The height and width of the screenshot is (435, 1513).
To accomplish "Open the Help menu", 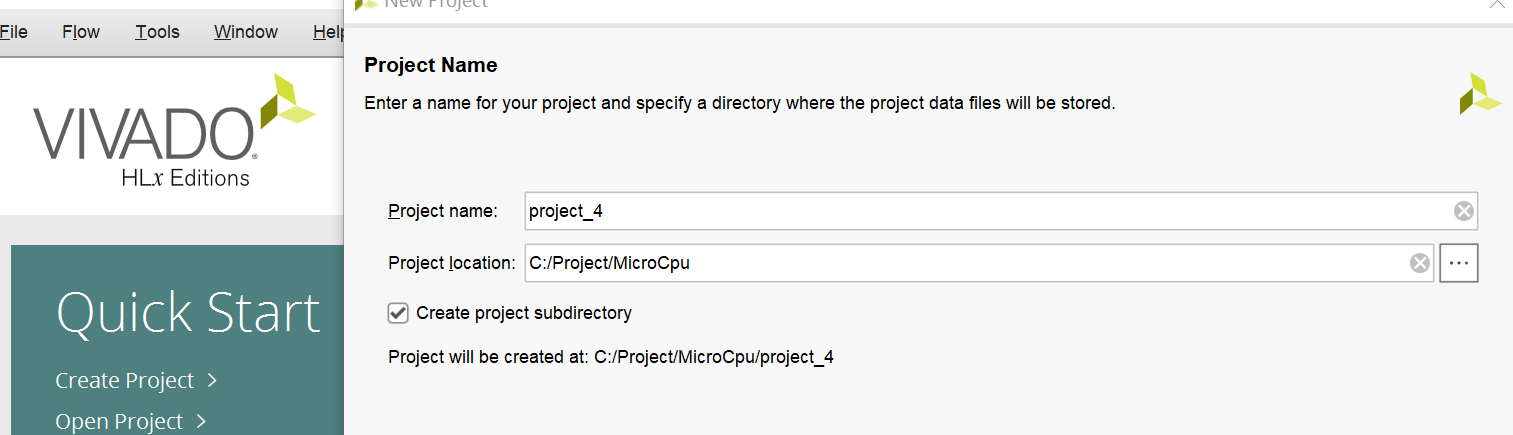I will click(328, 32).
